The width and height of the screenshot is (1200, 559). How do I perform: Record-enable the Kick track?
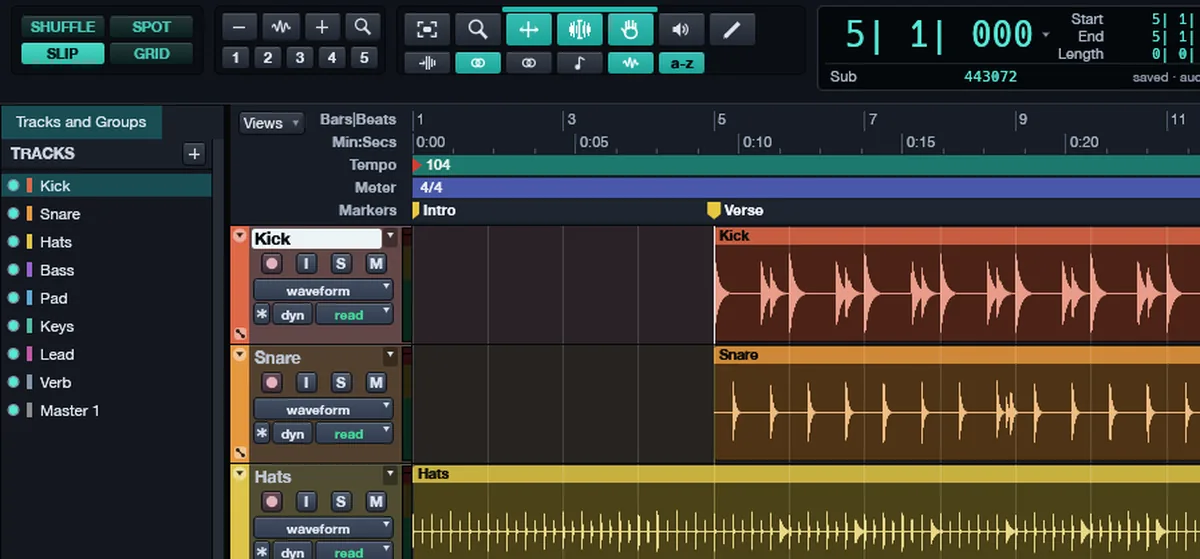point(271,264)
